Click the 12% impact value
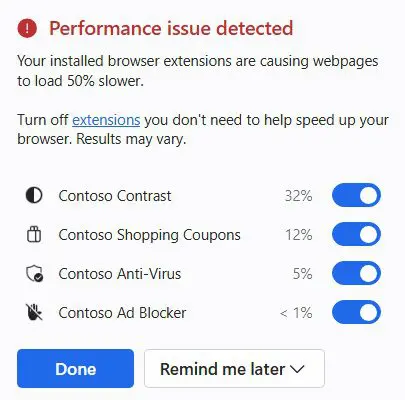405x400 pixels. [x=299, y=235]
